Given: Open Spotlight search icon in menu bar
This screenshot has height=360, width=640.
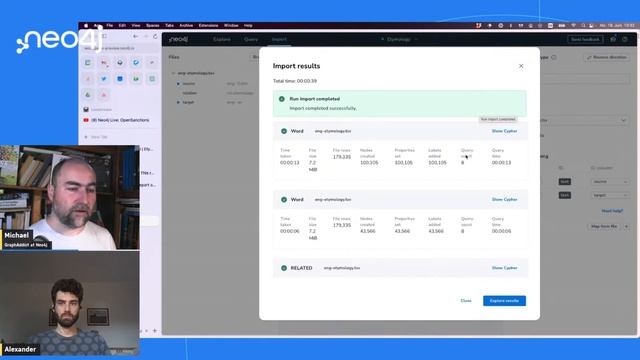Looking at the screenshot, I should click(583, 25).
